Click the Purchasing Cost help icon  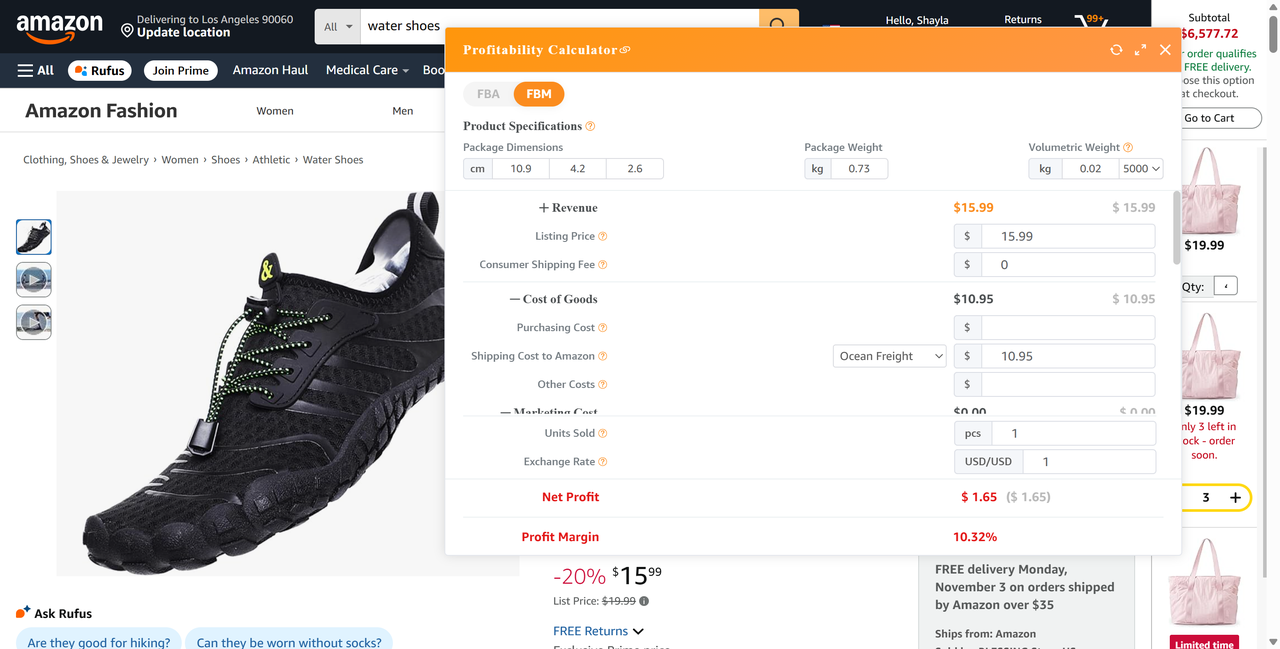pos(603,328)
